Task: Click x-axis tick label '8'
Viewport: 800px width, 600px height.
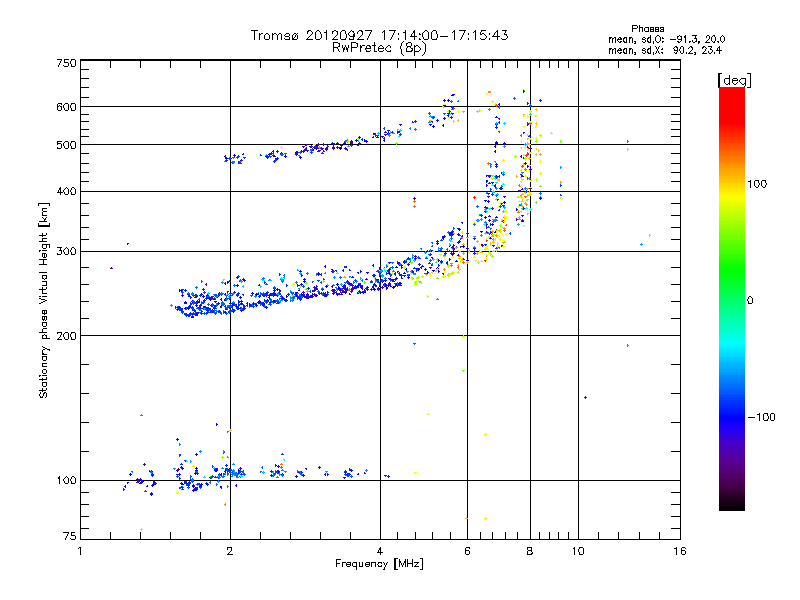Action: point(530,552)
